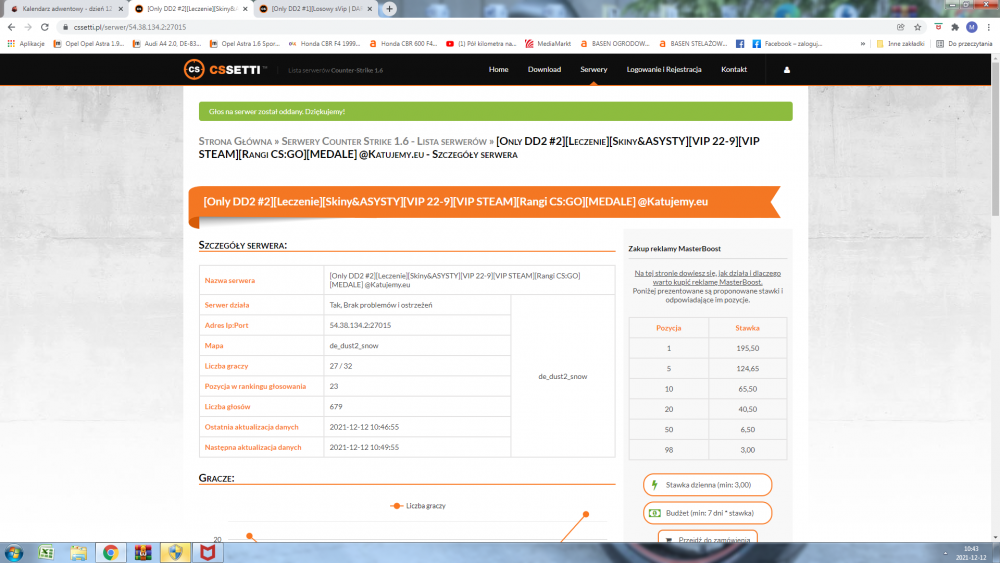
Task: Open BASEN OGRODOW bookmark
Action: pos(615,44)
